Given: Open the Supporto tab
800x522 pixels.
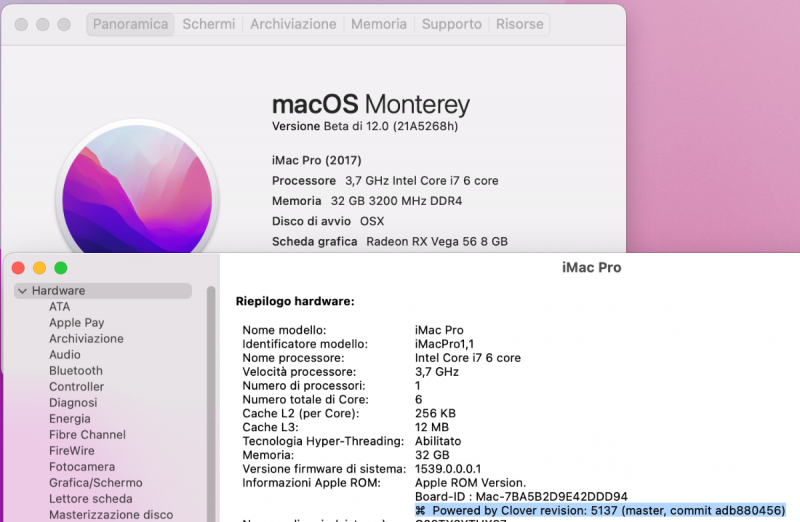Looking at the screenshot, I should pos(452,24).
